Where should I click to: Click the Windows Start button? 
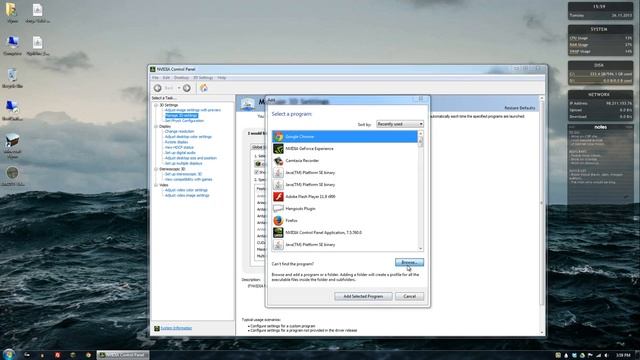click(9, 354)
